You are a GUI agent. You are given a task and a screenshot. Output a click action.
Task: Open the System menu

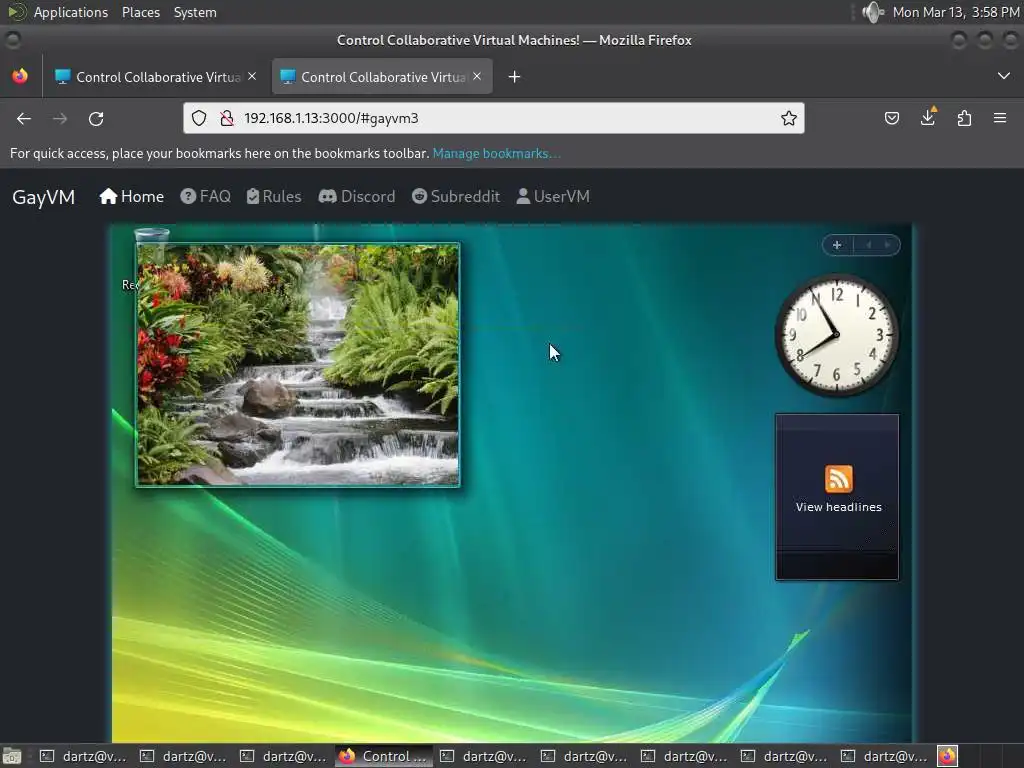195,12
